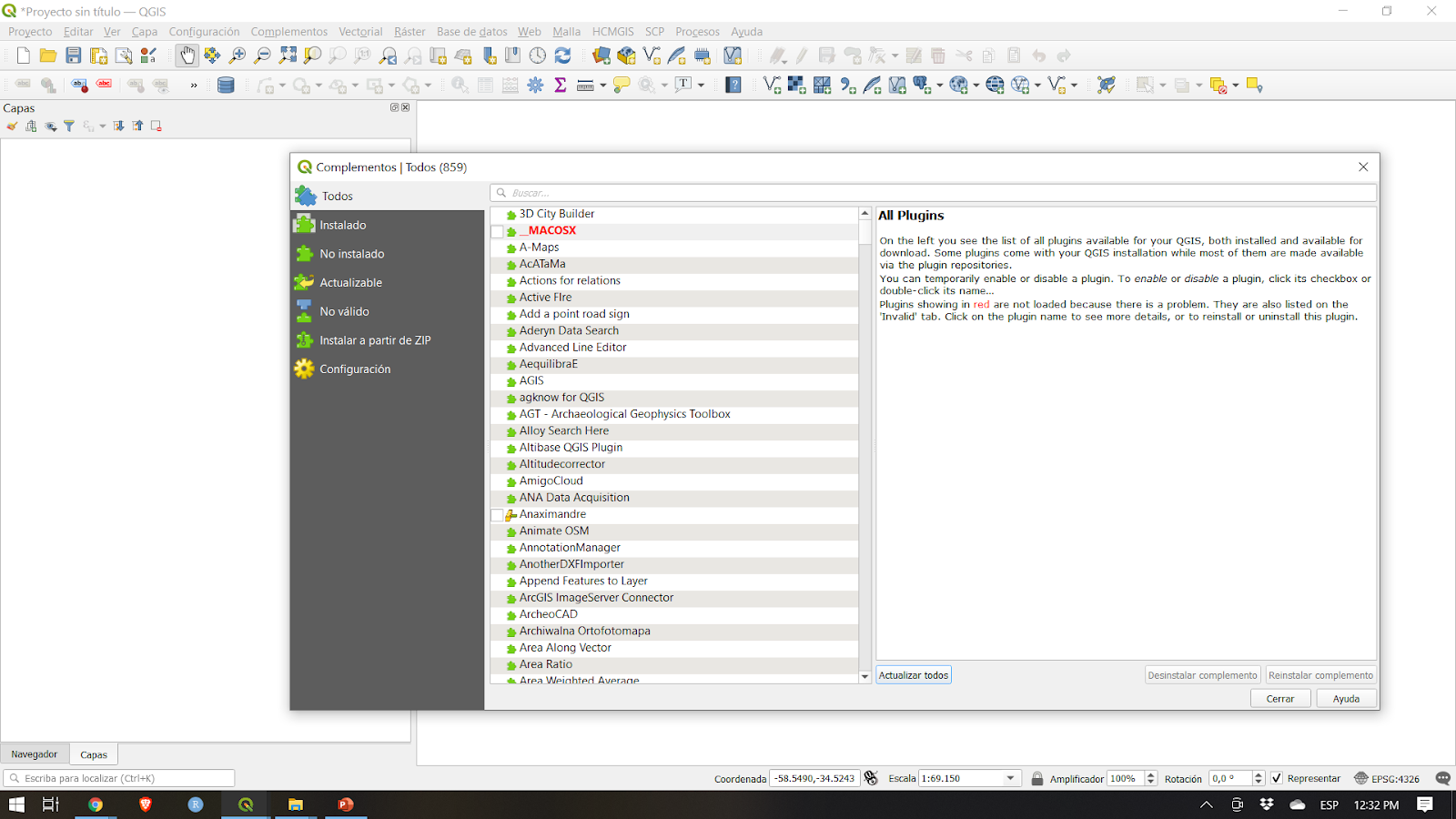Open the Processing Toolbox gear icon
Image resolution: width=1456 pixels, height=819 pixels.
(x=535, y=85)
